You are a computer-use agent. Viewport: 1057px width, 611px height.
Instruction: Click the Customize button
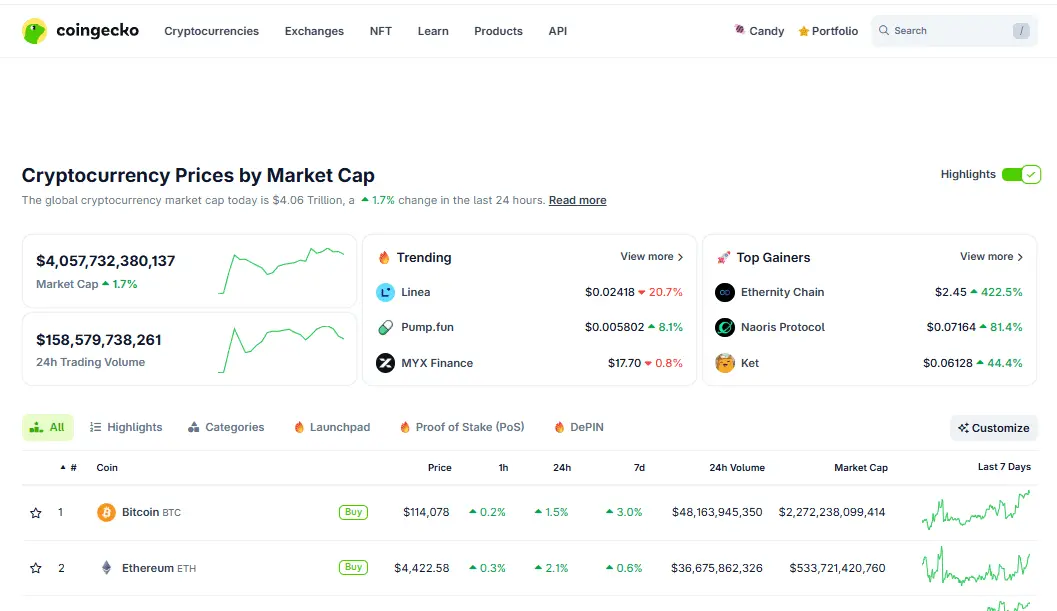pos(994,428)
